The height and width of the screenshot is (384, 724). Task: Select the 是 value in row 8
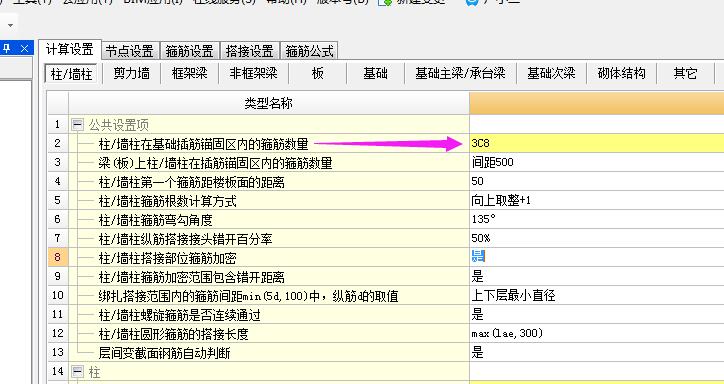597,257
